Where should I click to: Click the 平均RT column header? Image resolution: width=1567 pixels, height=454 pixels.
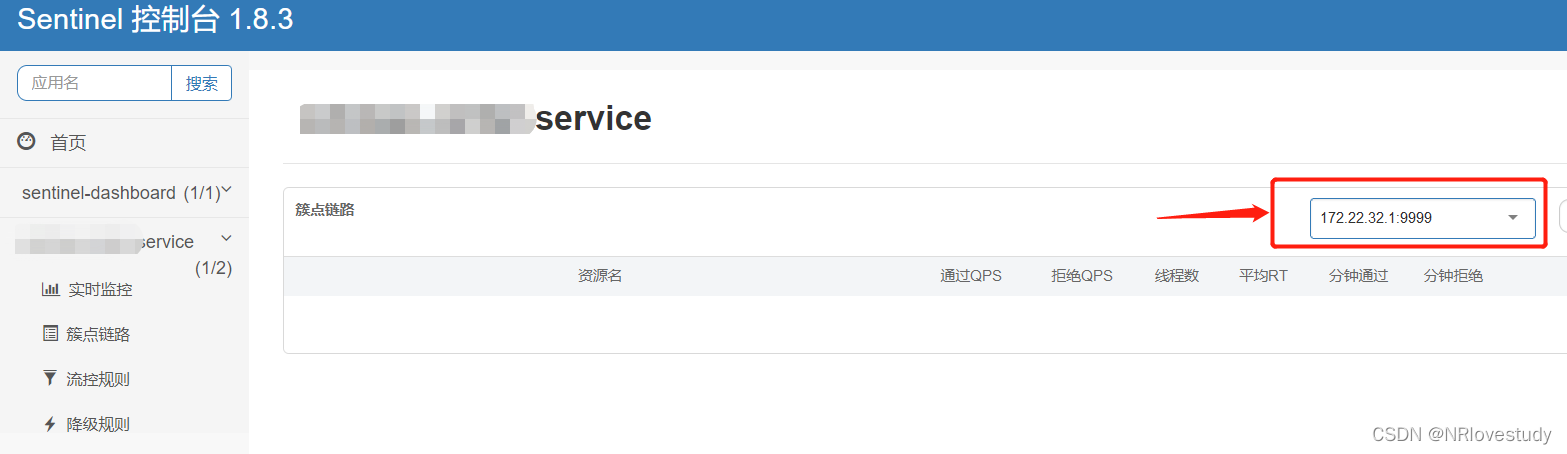tap(1263, 276)
